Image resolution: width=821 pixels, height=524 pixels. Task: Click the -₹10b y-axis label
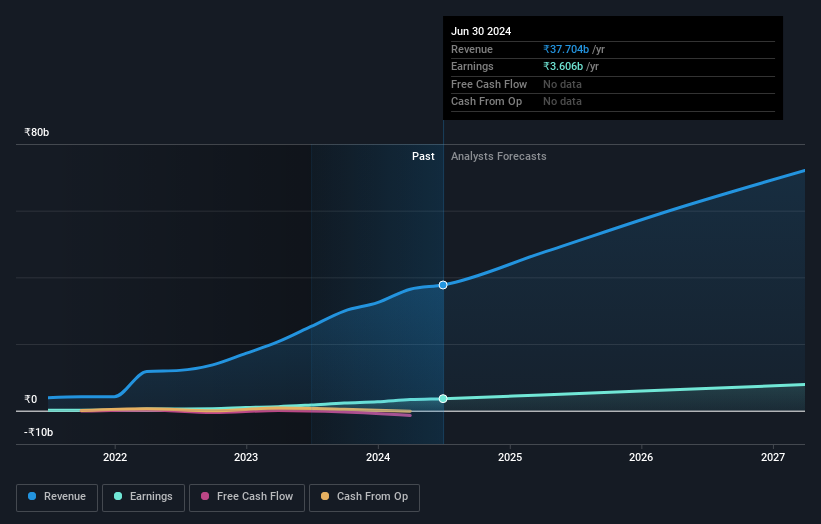pyautogui.click(x=39, y=432)
